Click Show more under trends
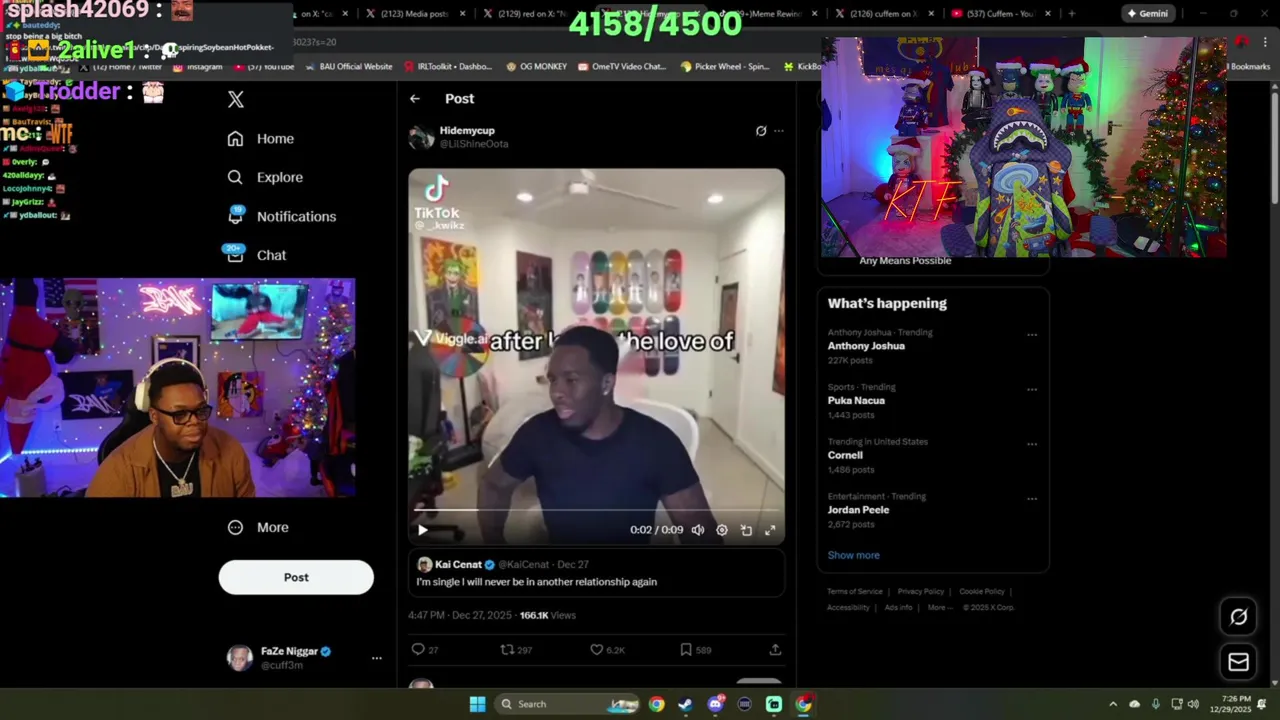 pos(853,555)
